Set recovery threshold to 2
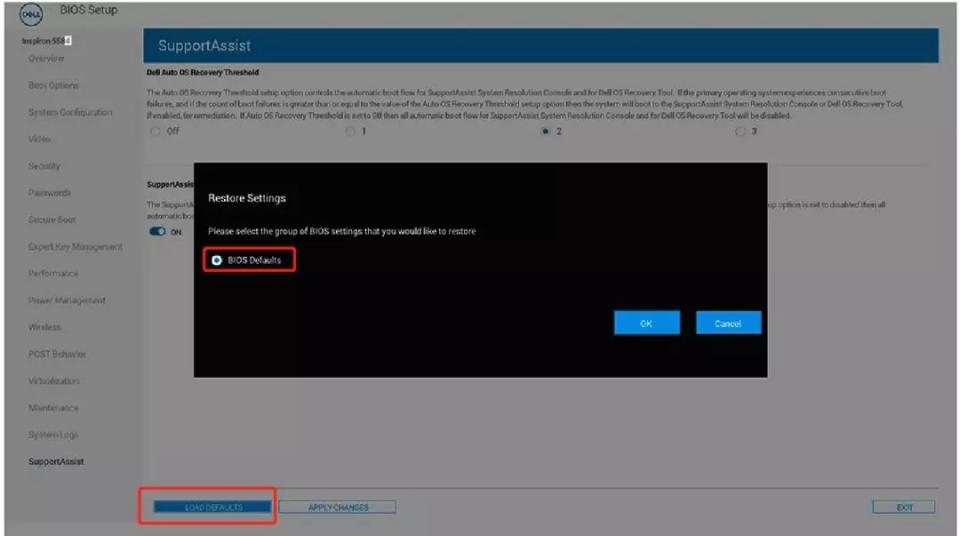The height and width of the screenshot is (536, 960). click(546, 131)
